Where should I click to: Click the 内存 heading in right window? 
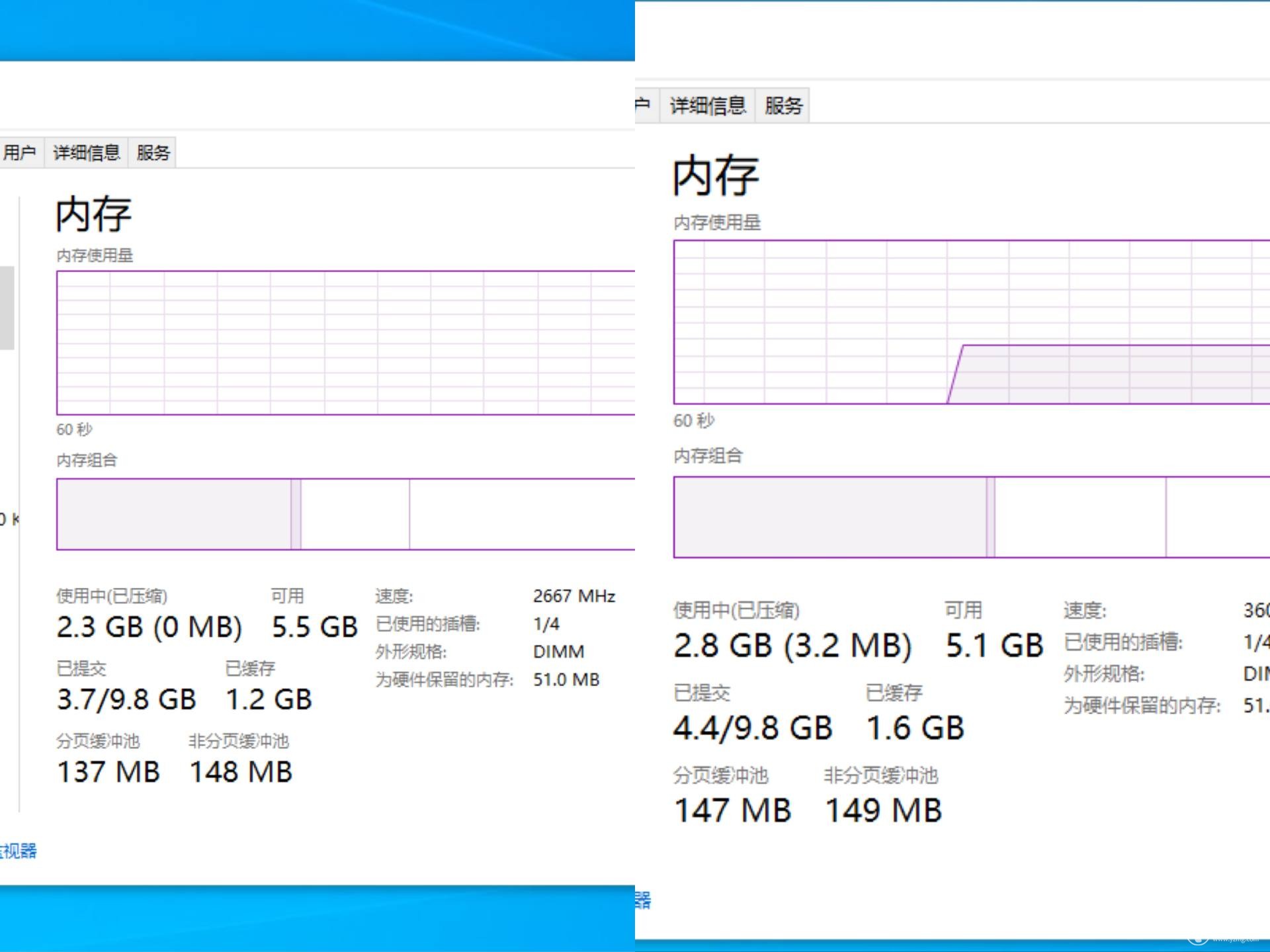tap(716, 175)
